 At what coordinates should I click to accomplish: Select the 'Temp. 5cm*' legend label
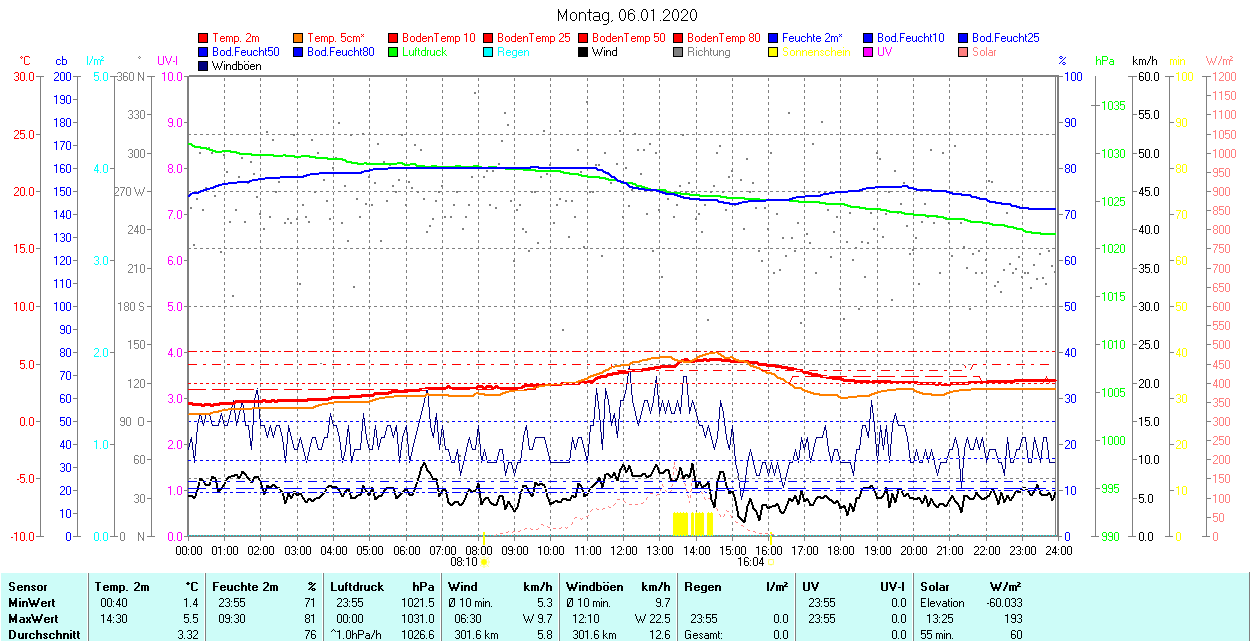(x=336, y=38)
